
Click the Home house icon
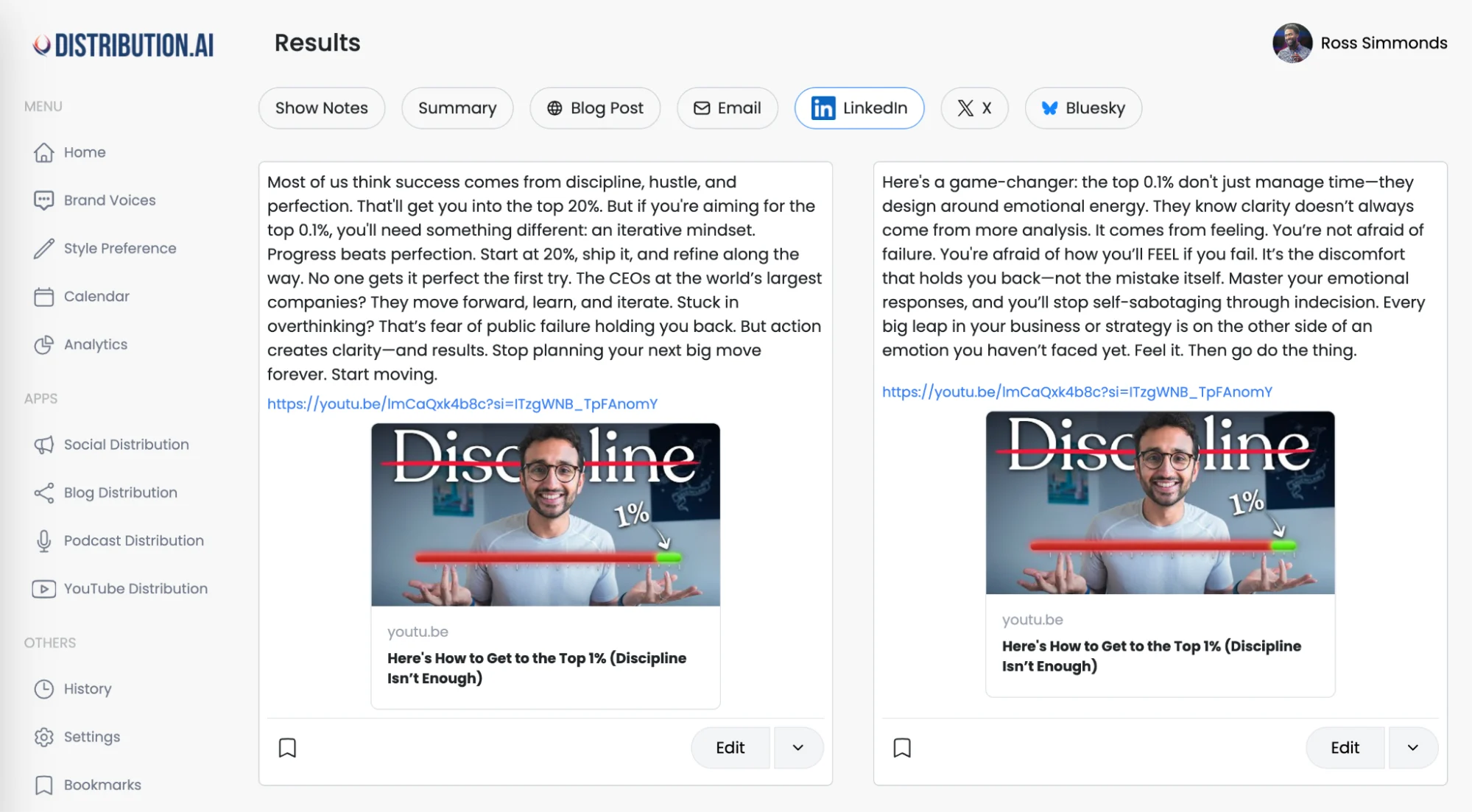click(x=44, y=152)
